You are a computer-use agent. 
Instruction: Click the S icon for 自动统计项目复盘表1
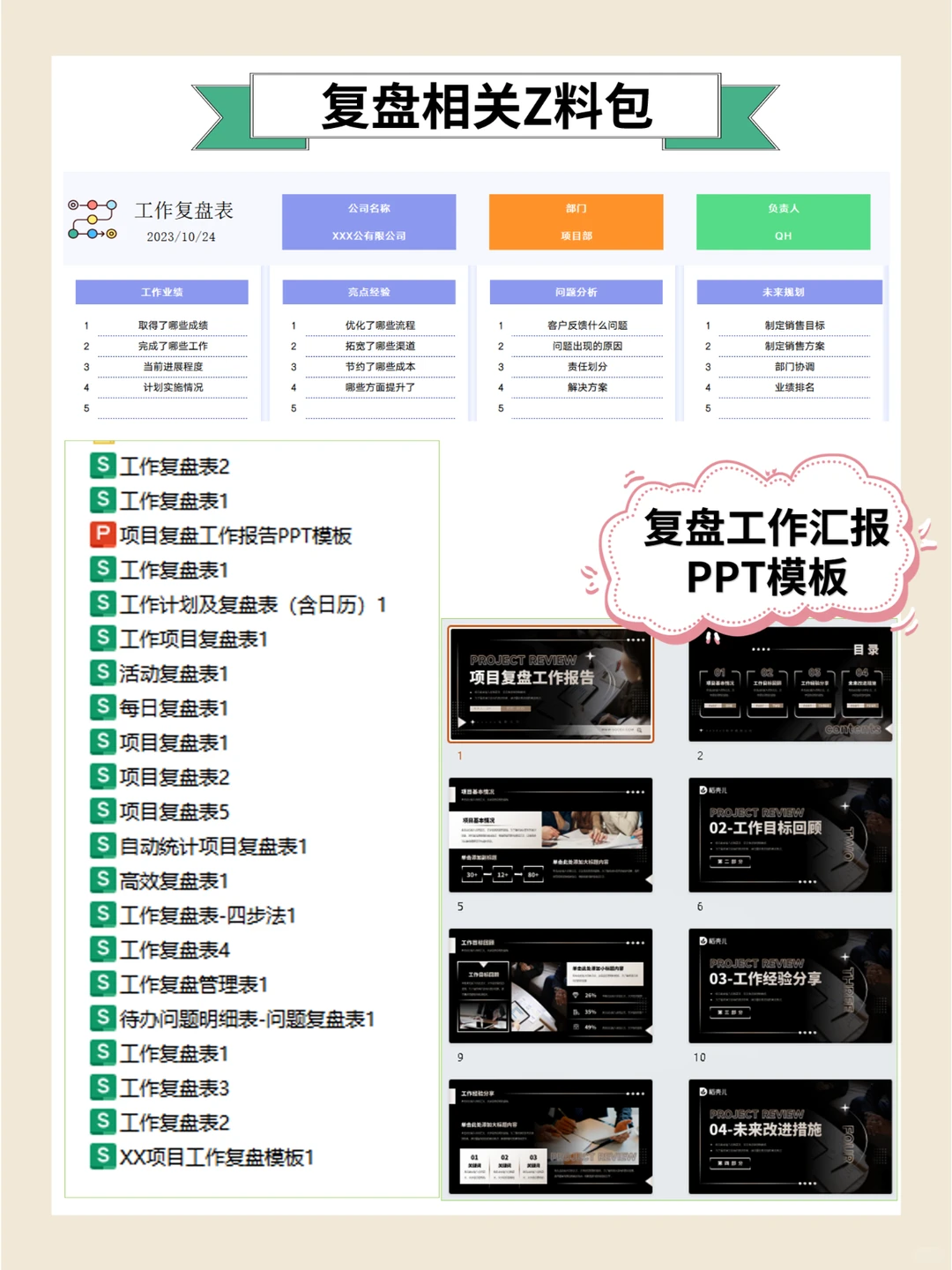103,845
